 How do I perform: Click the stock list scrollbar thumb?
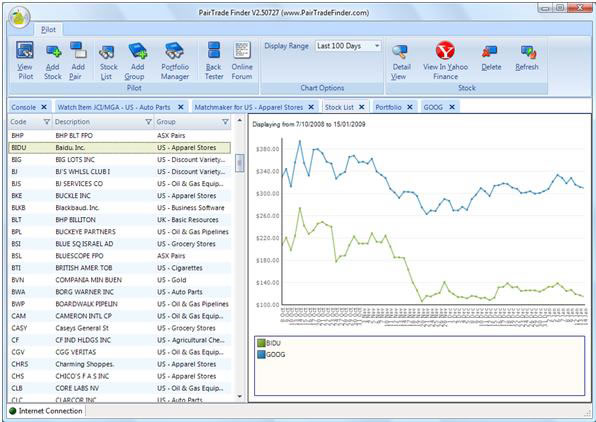(240, 163)
